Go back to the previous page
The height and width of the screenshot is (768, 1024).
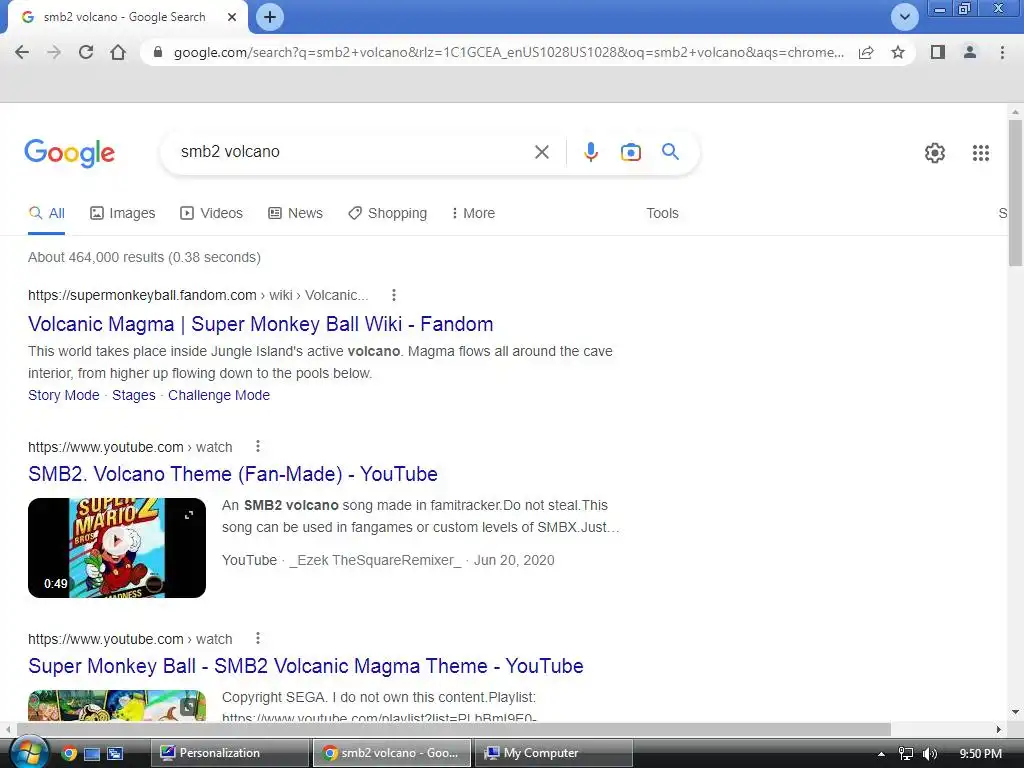pos(22,52)
